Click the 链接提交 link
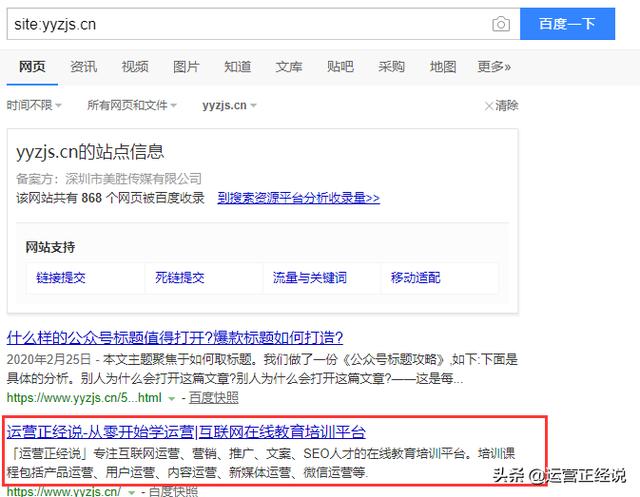The image size is (640, 497). click(61, 278)
